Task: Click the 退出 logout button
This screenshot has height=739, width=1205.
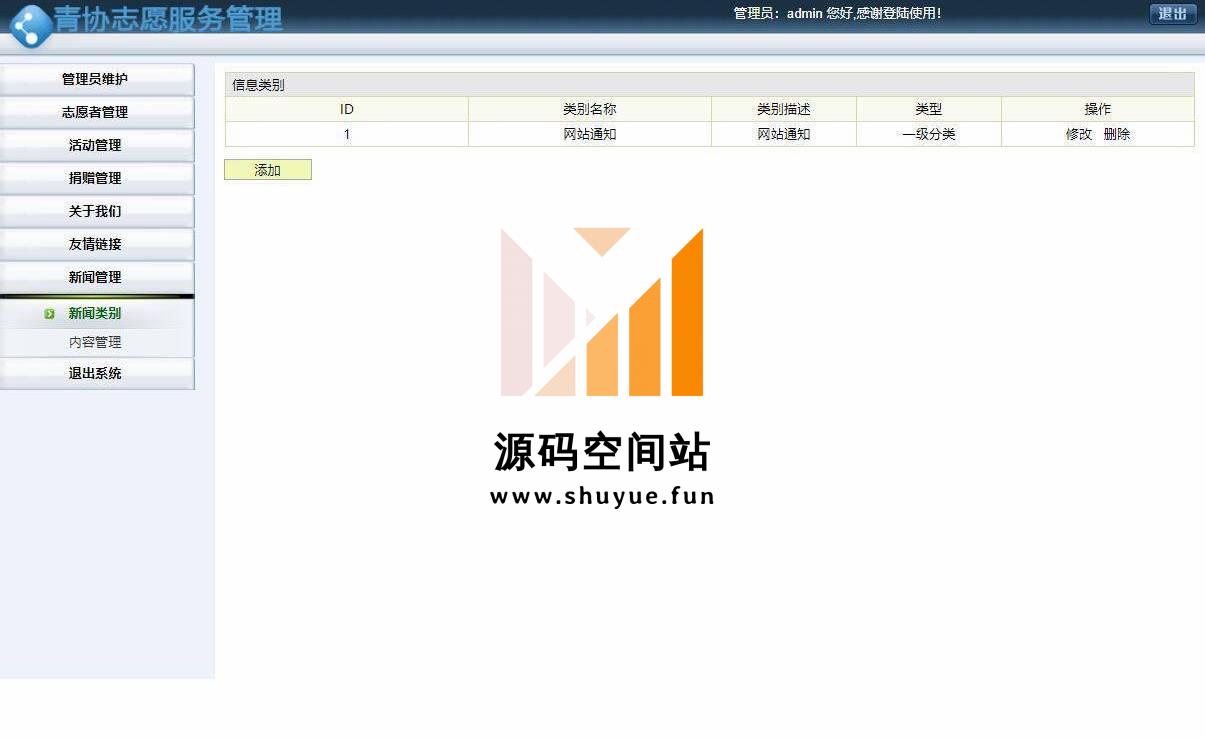Action: 1173,14
